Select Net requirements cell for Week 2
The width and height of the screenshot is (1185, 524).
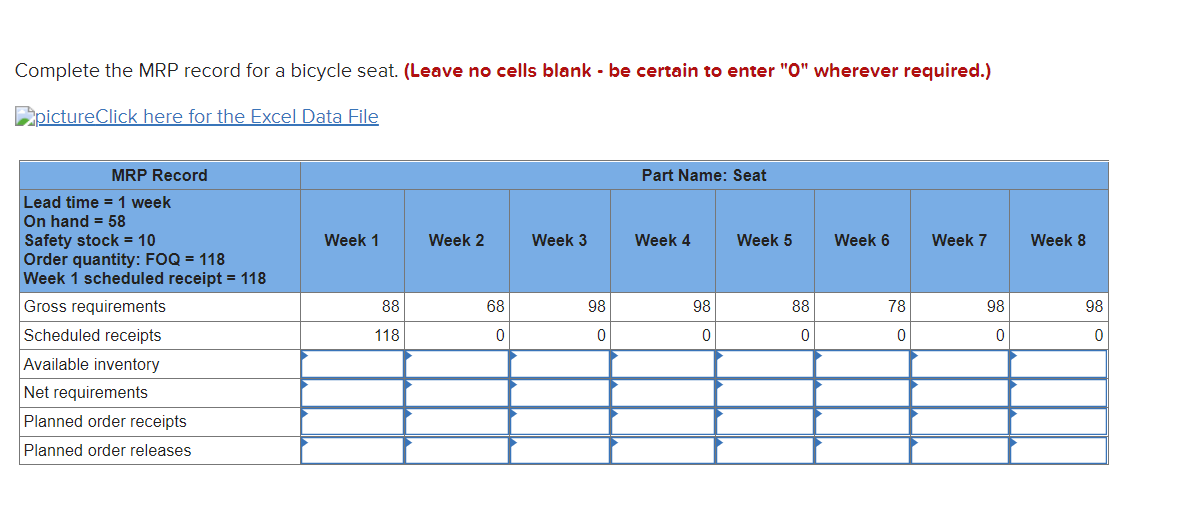(x=457, y=393)
